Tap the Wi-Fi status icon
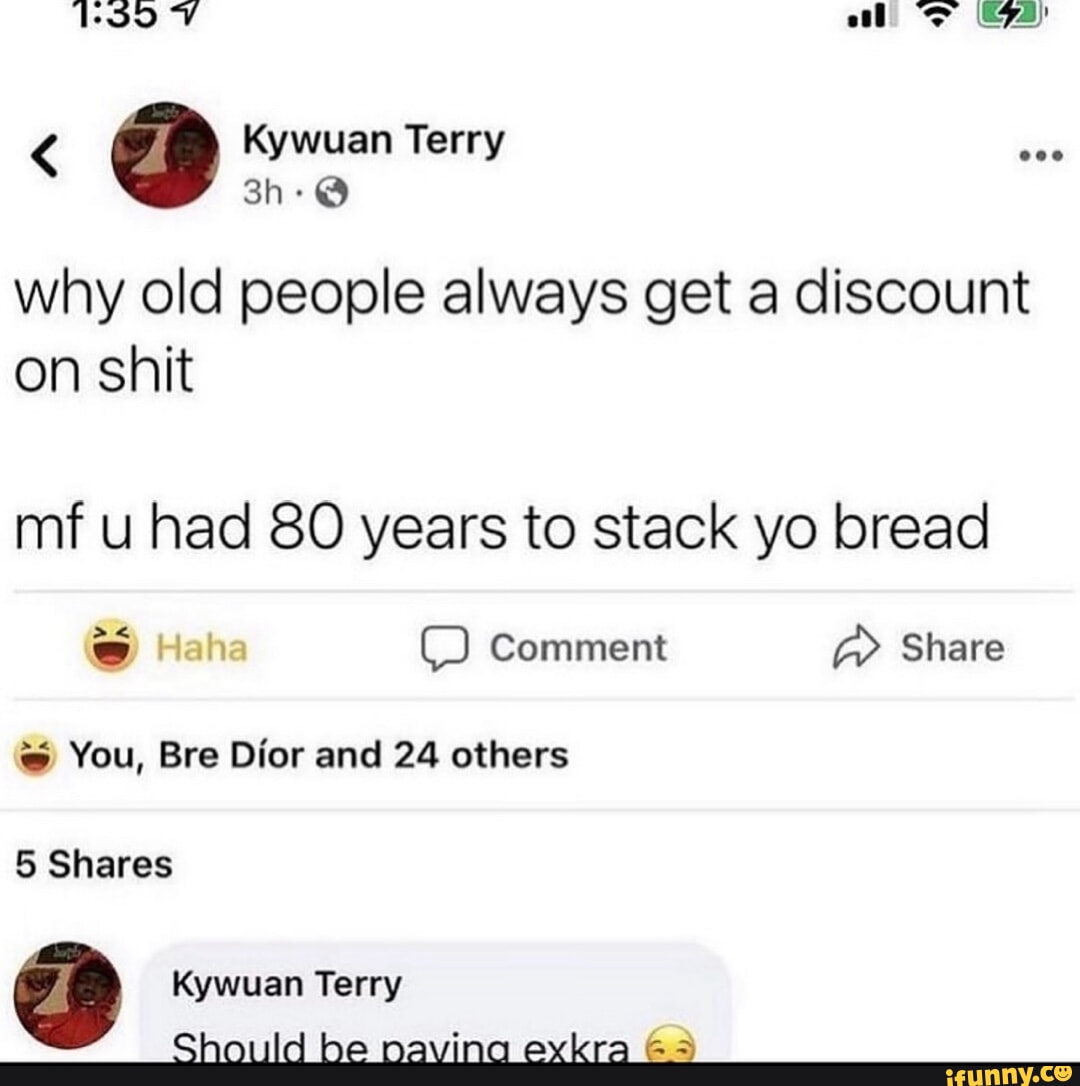This screenshot has height=1086, width=1080. [x=937, y=14]
